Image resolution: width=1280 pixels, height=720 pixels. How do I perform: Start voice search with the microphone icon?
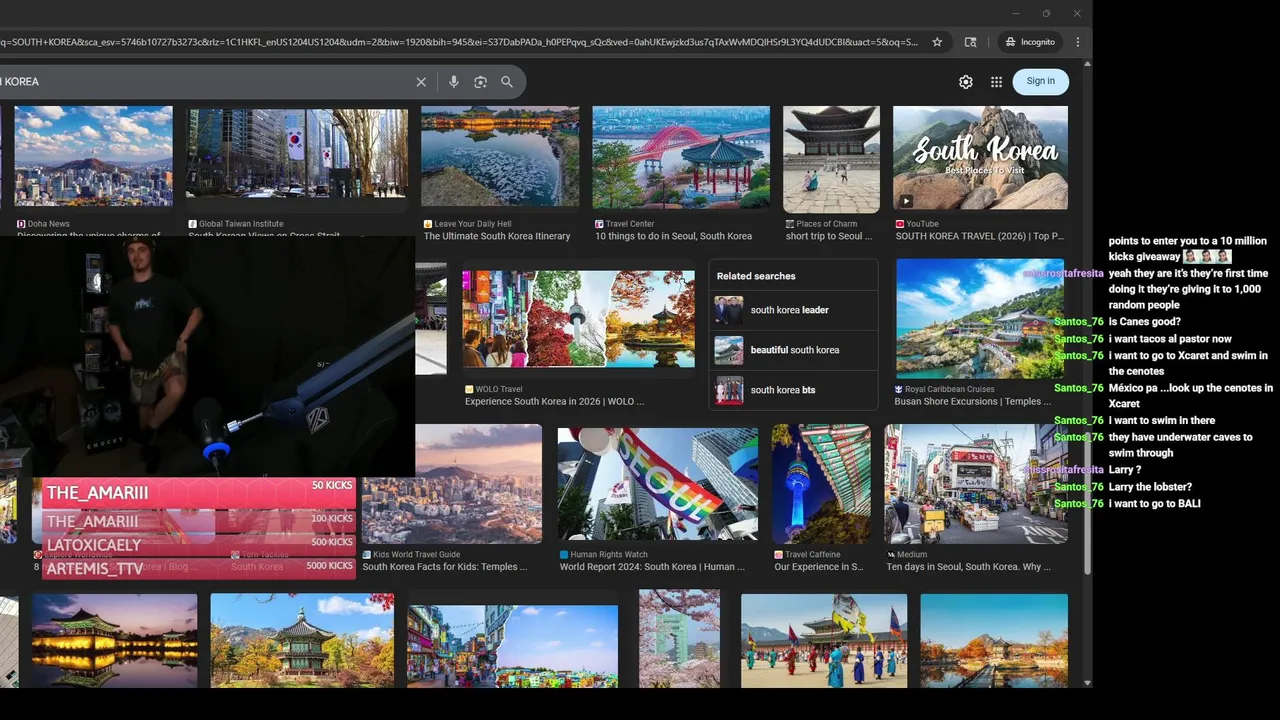click(x=454, y=82)
